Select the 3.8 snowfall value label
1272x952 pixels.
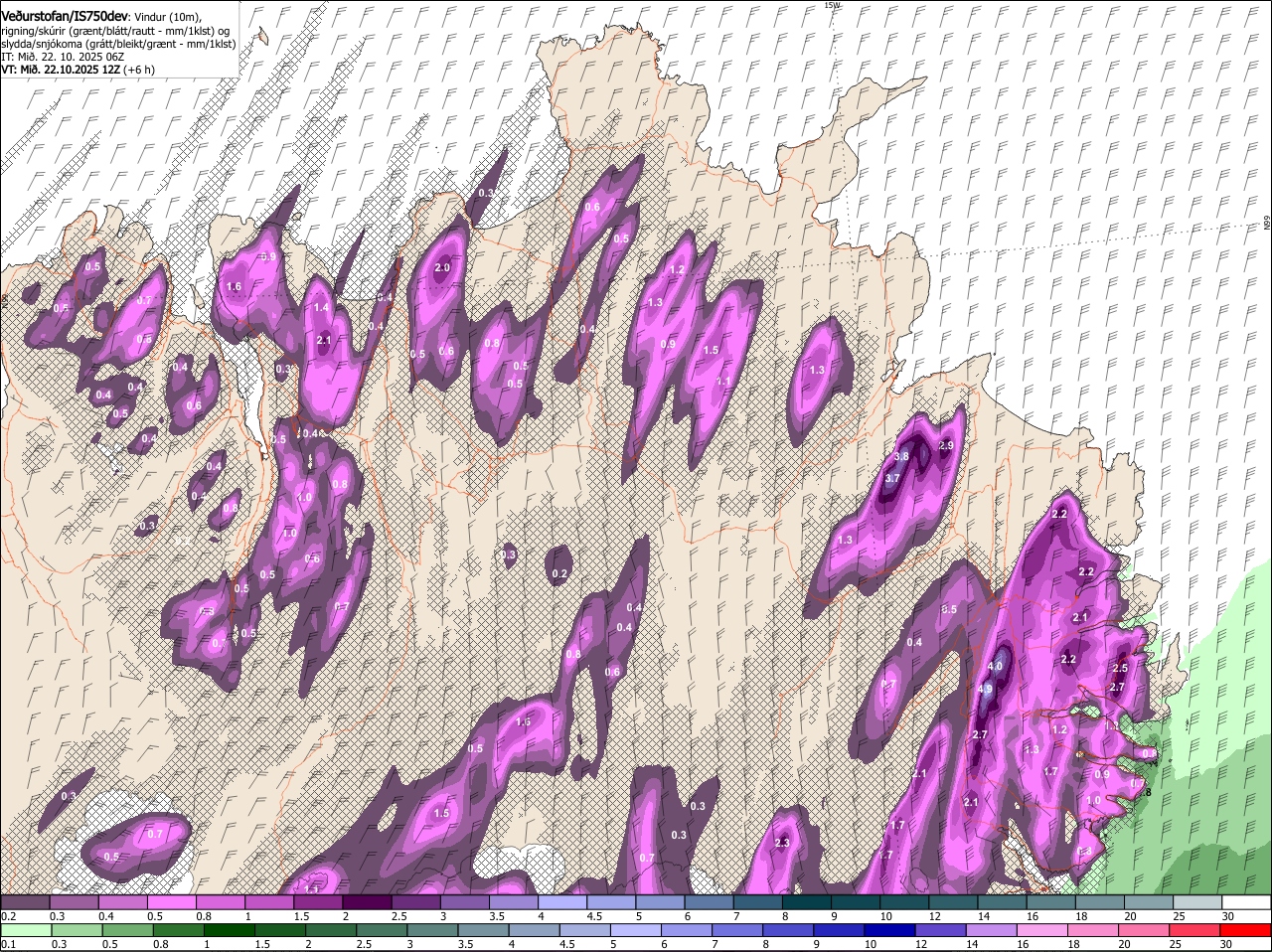901,456
